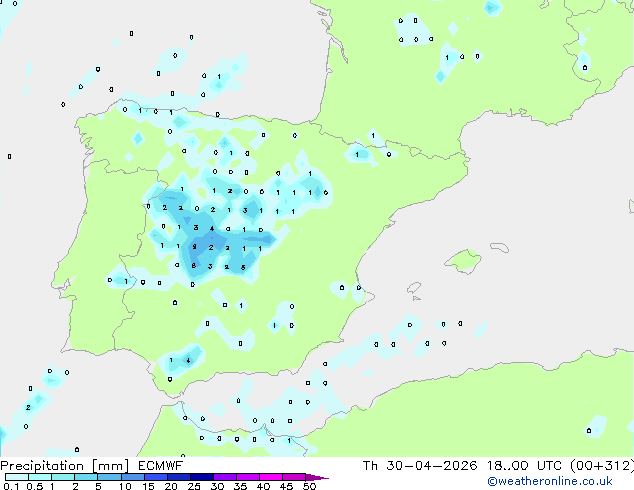Screen dimensions: 634x490
Task: Select the legend swatch between 5 and 10
Action: [x=109, y=477]
